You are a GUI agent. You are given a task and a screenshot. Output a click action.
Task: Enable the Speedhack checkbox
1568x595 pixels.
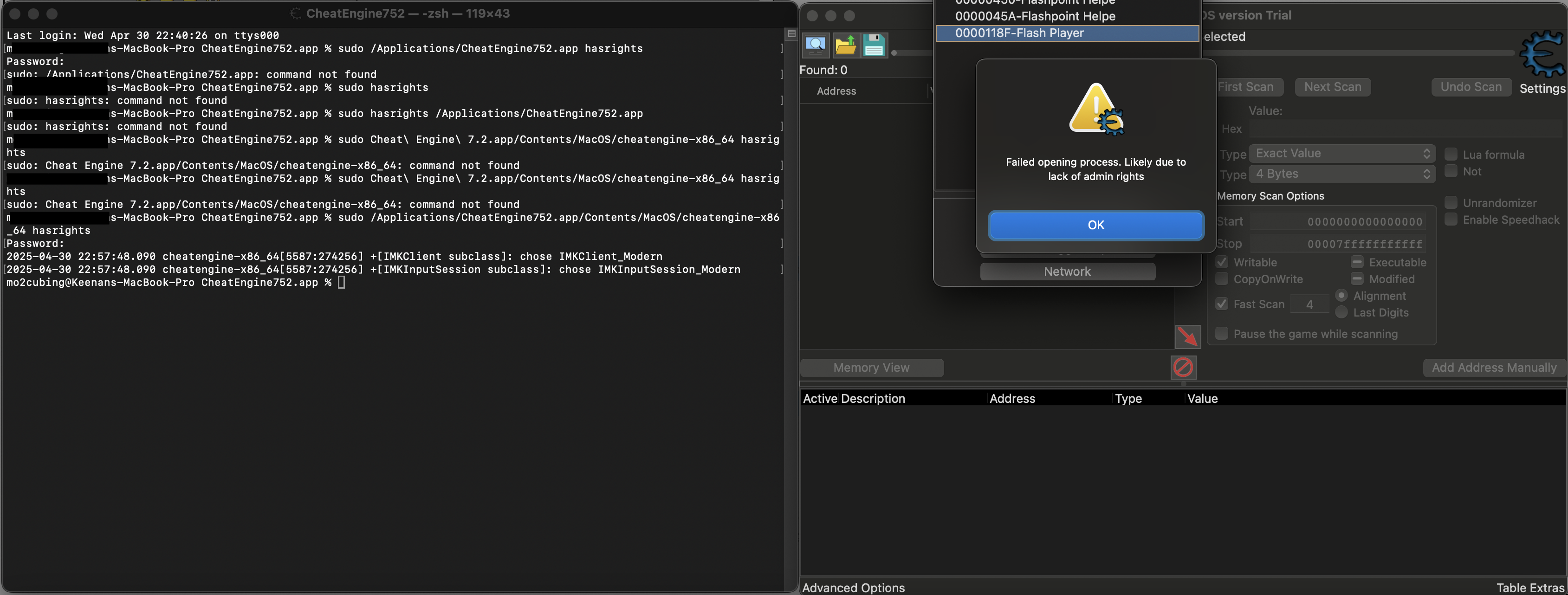(1451, 220)
